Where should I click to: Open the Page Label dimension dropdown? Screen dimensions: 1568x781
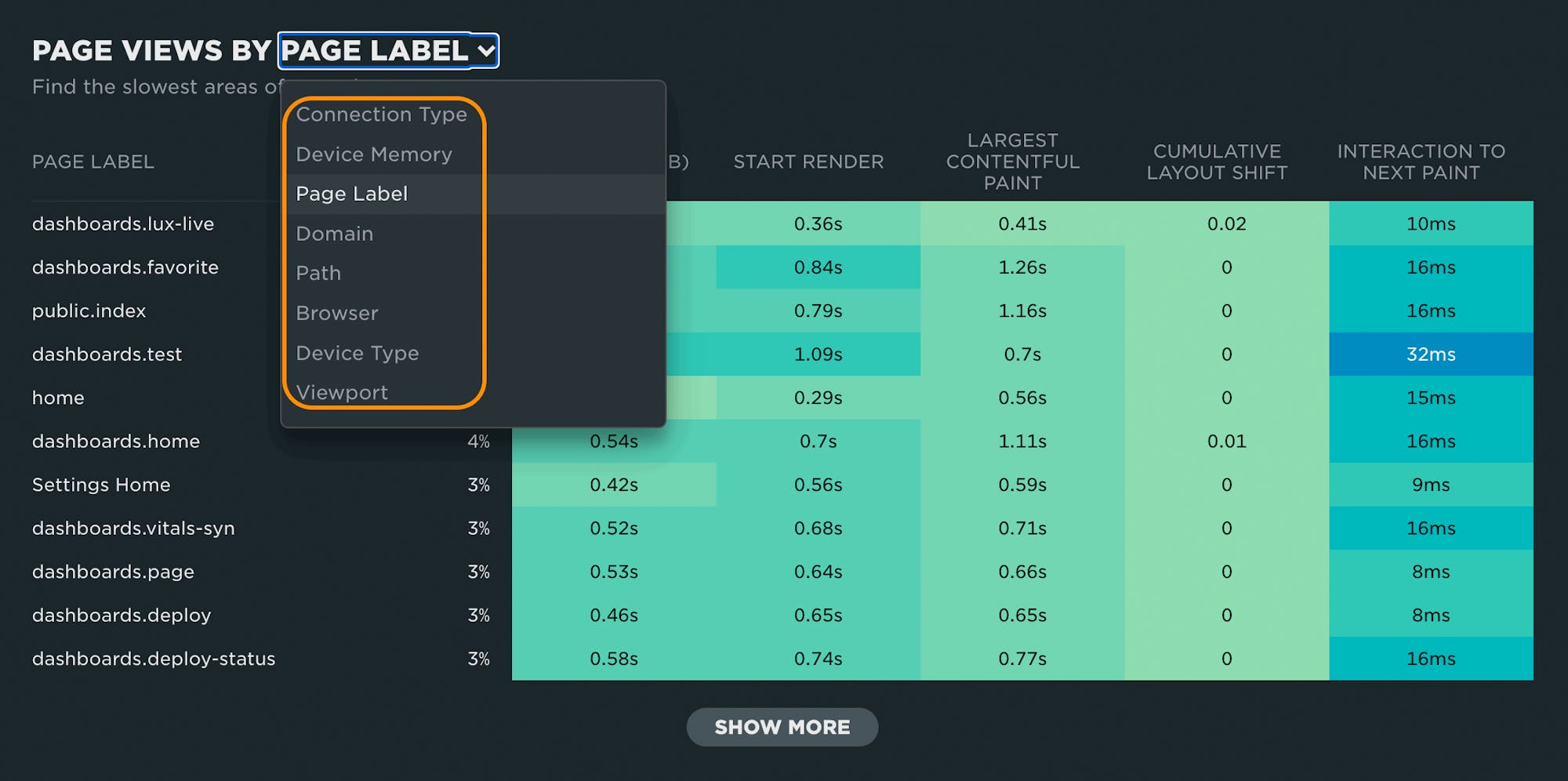click(388, 51)
